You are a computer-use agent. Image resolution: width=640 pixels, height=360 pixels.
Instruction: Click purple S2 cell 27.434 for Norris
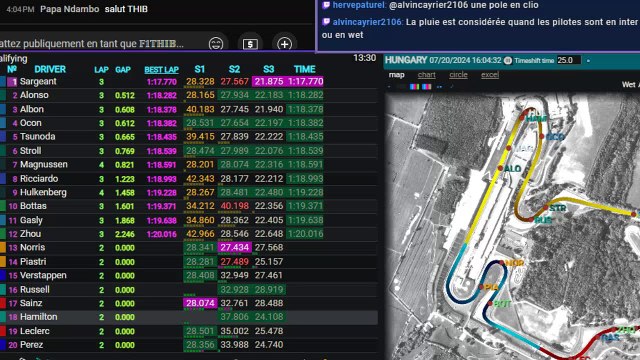[x=234, y=247]
